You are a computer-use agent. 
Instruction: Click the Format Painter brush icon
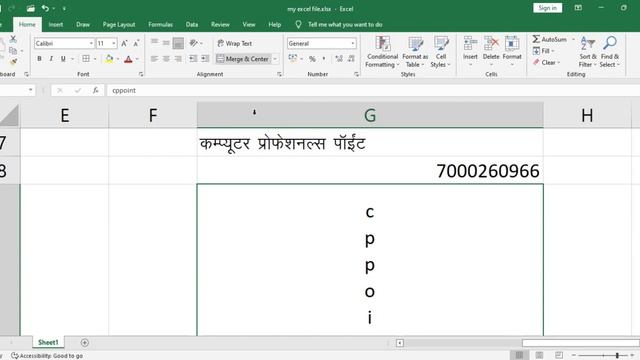[13, 62]
